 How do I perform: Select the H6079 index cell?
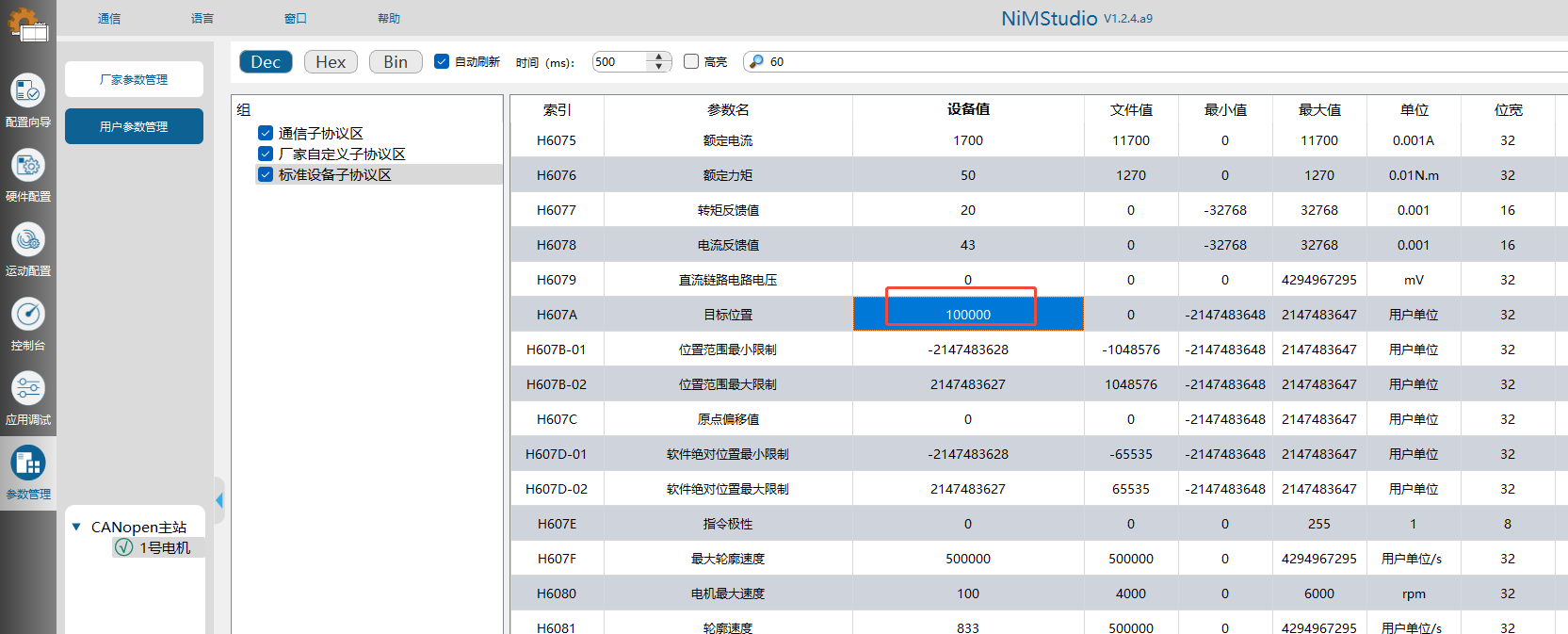point(557,280)
